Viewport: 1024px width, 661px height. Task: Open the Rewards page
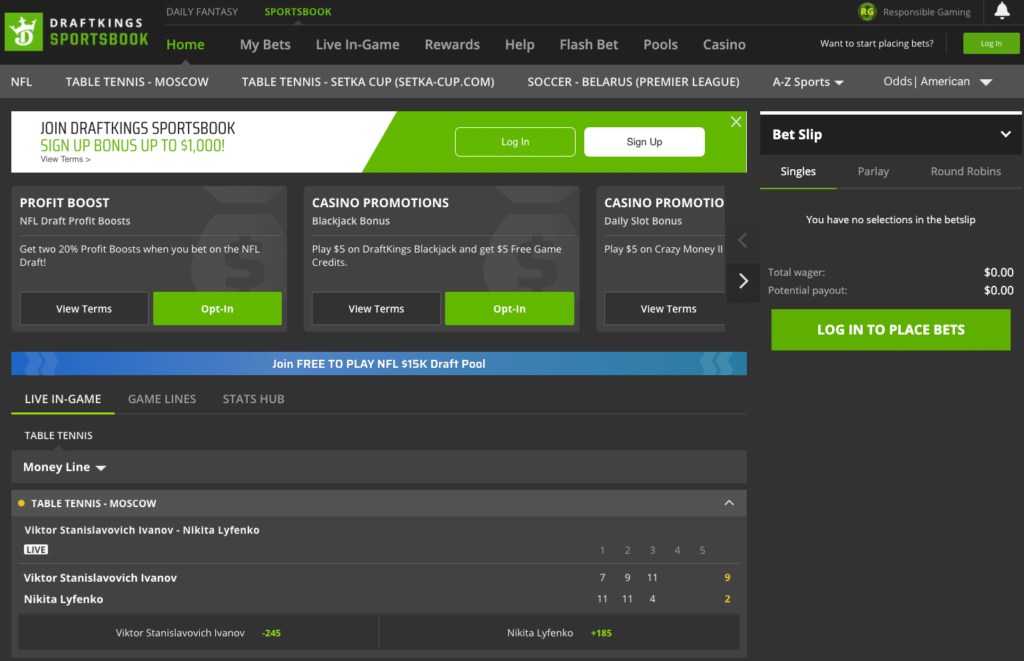coord(452,44)
